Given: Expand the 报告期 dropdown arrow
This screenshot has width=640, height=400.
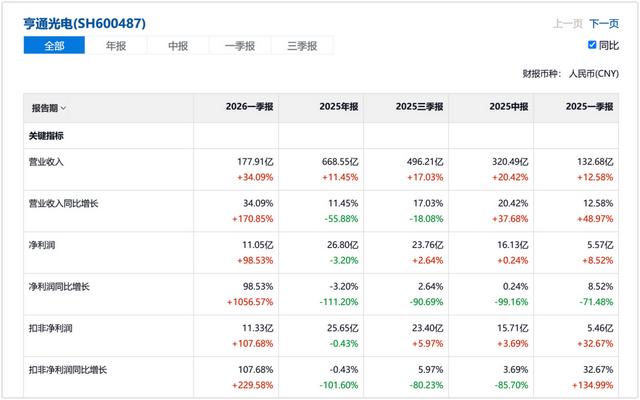Looking at the screenshot, I should [x=63, y=108].
